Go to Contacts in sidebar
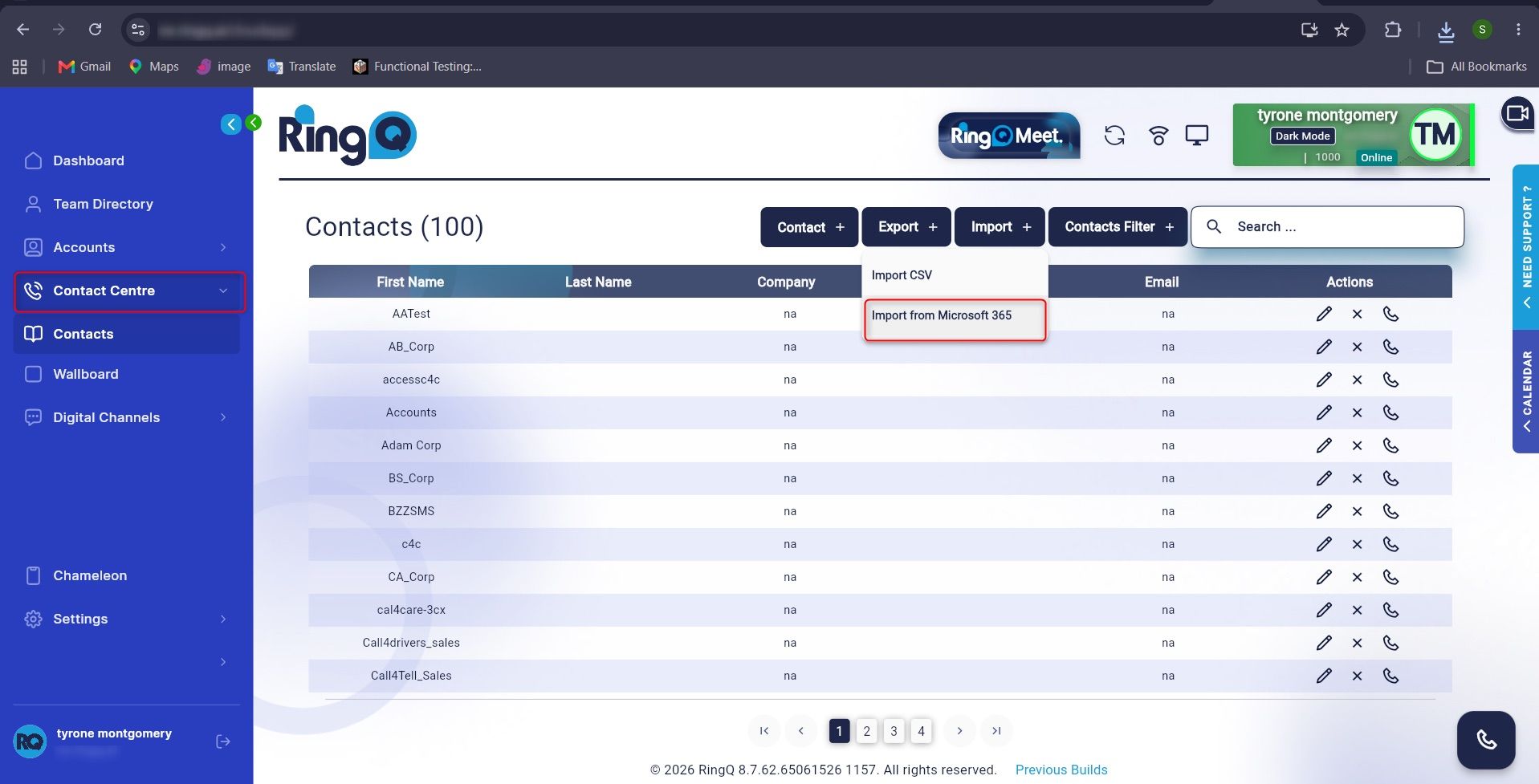Screen dimensions: 1539x784 pyautogui.click(x=126, y=334)
